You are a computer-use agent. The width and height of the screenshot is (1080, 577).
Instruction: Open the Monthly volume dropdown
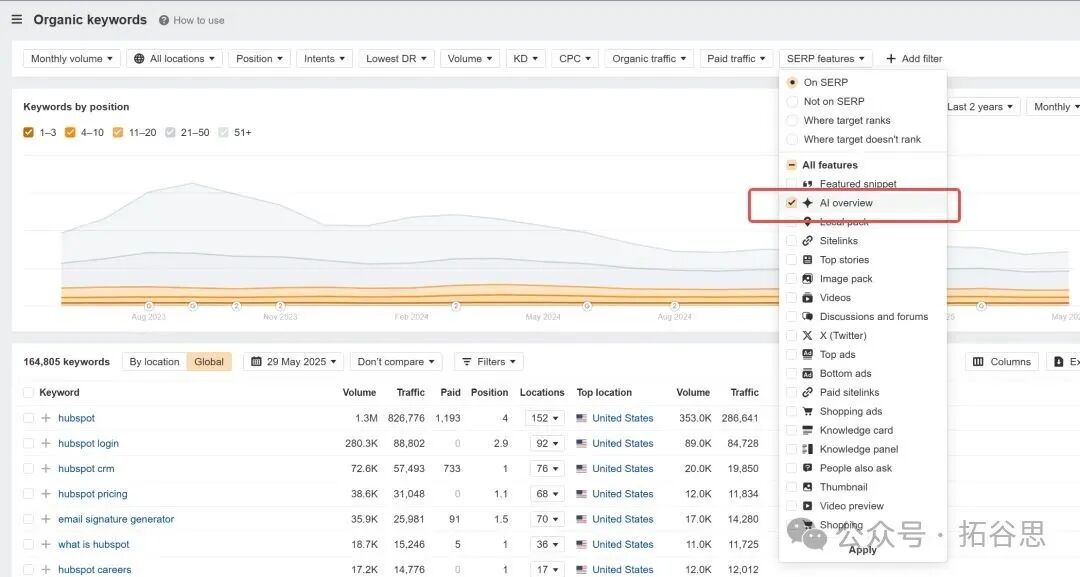(72, 59)
